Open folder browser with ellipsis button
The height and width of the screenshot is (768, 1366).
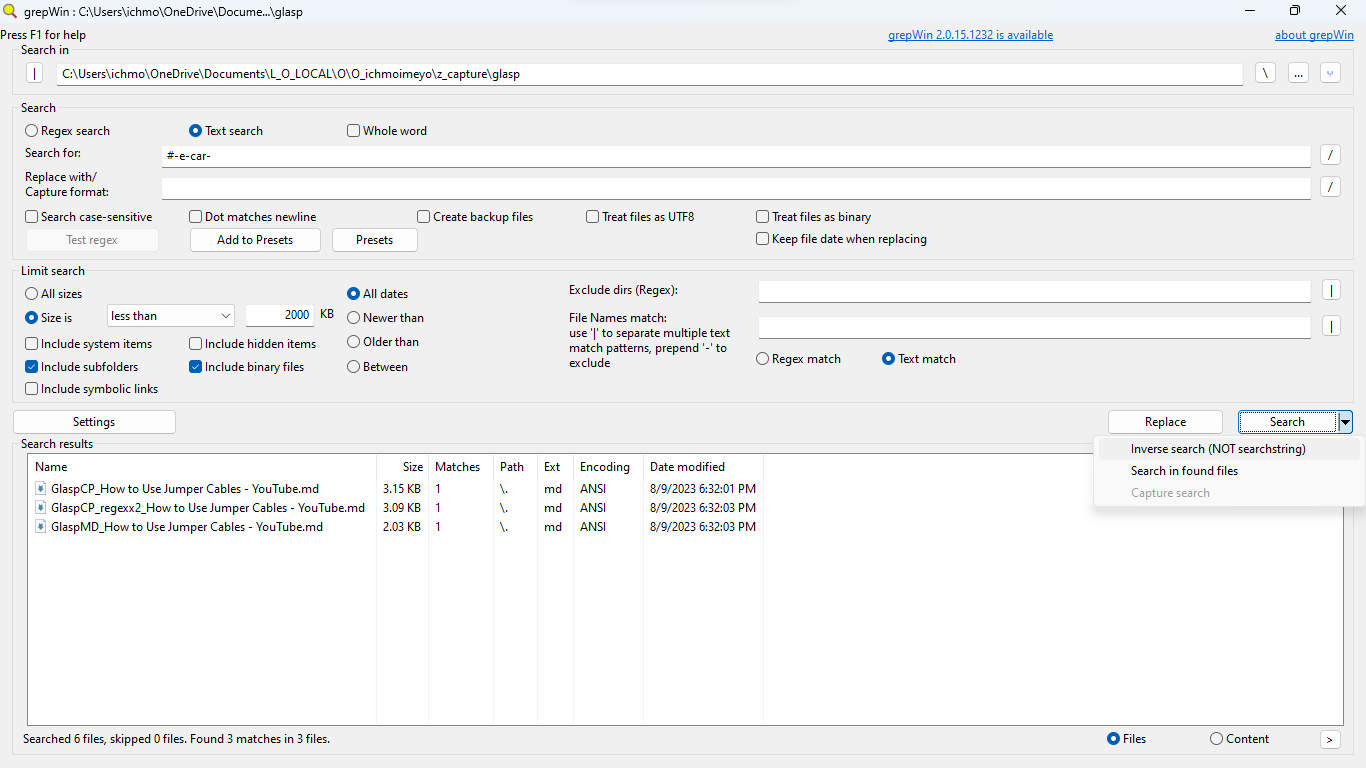pyautogui.click(x=1298, y=73)
